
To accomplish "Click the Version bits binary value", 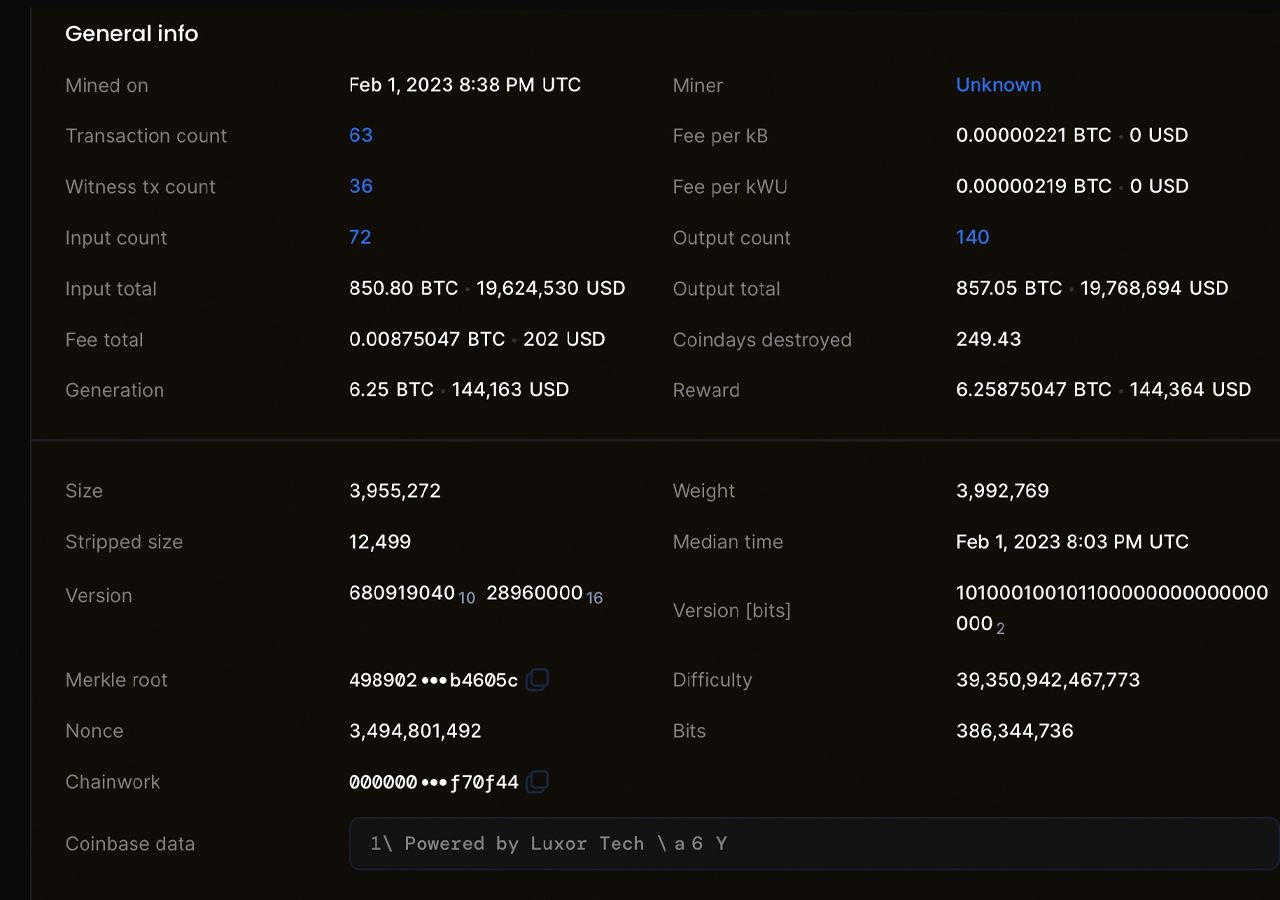I will pos(1112,608).
